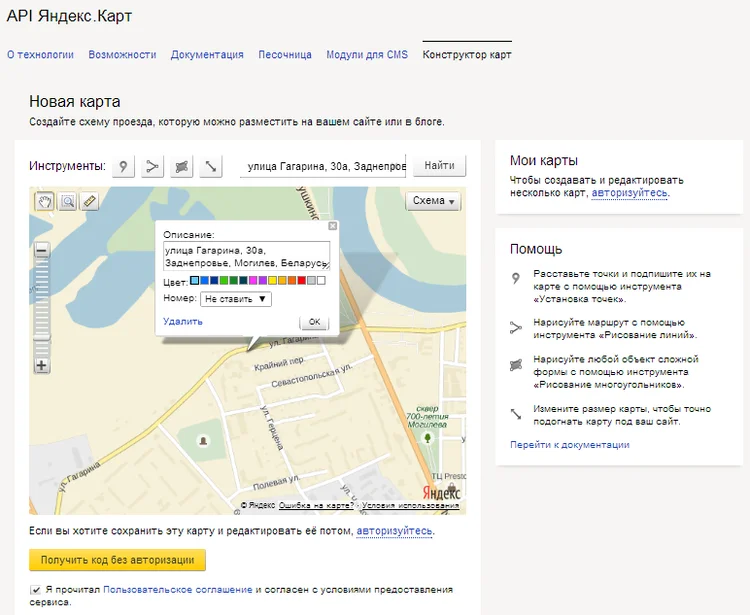Open the Схема map type dropdown
This screenshot has height=615, width=750.
click(x=433, y=201)
